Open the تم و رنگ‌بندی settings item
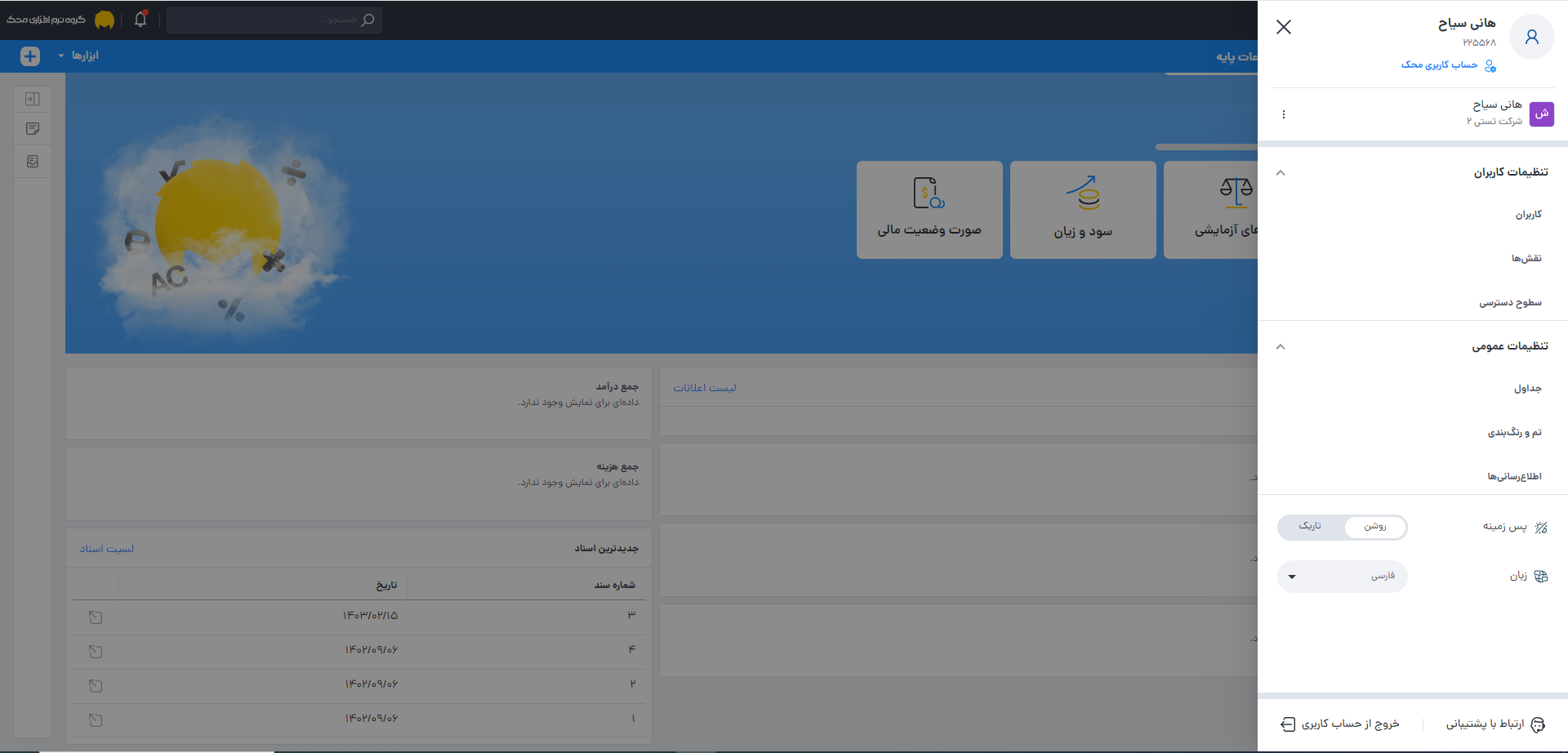Image resolution: width=1568 pixels, height=753 pixels. click(x=1514, y=433)
